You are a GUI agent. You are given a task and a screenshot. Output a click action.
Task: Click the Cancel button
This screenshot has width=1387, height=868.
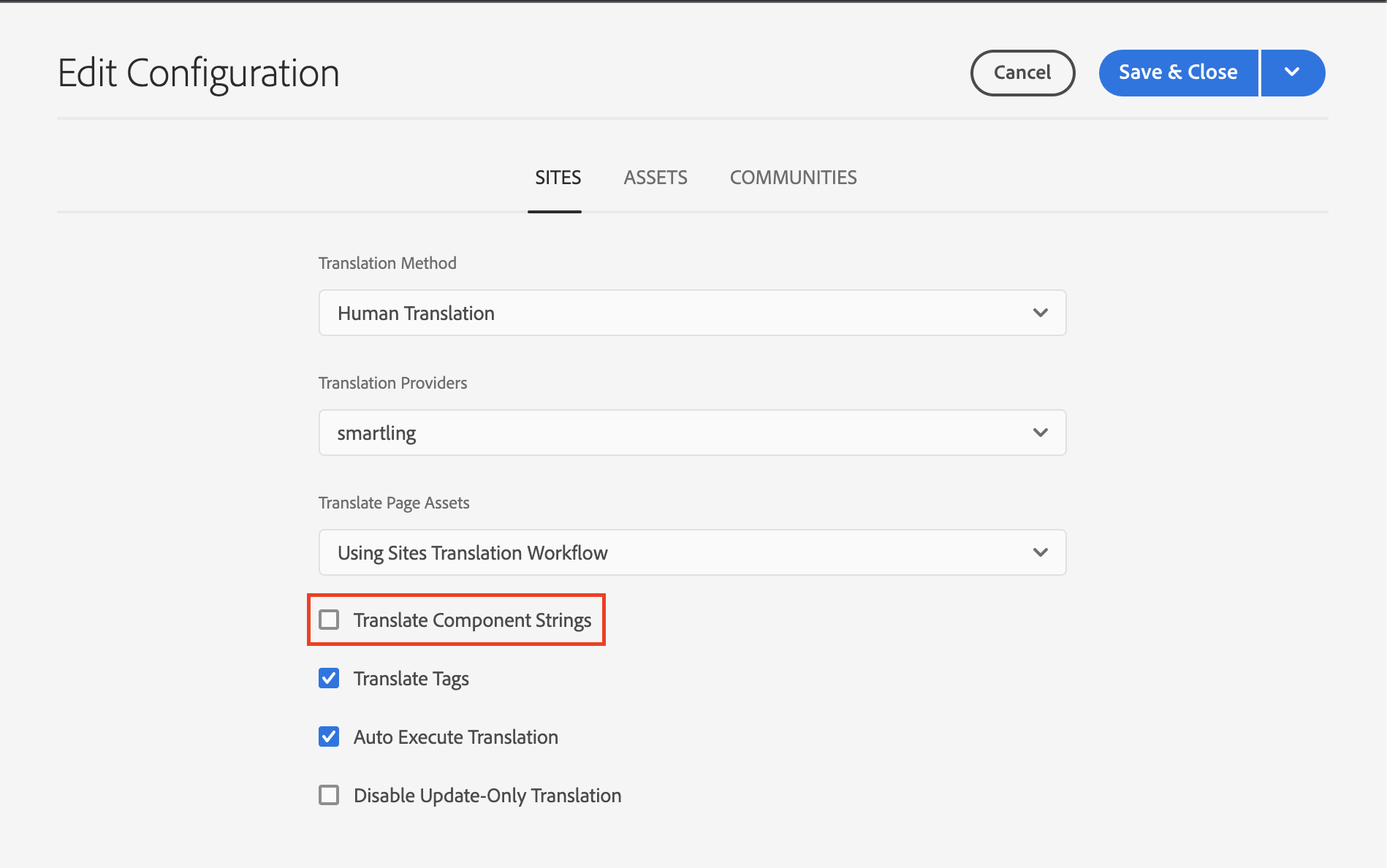(x=1022, y=73)
